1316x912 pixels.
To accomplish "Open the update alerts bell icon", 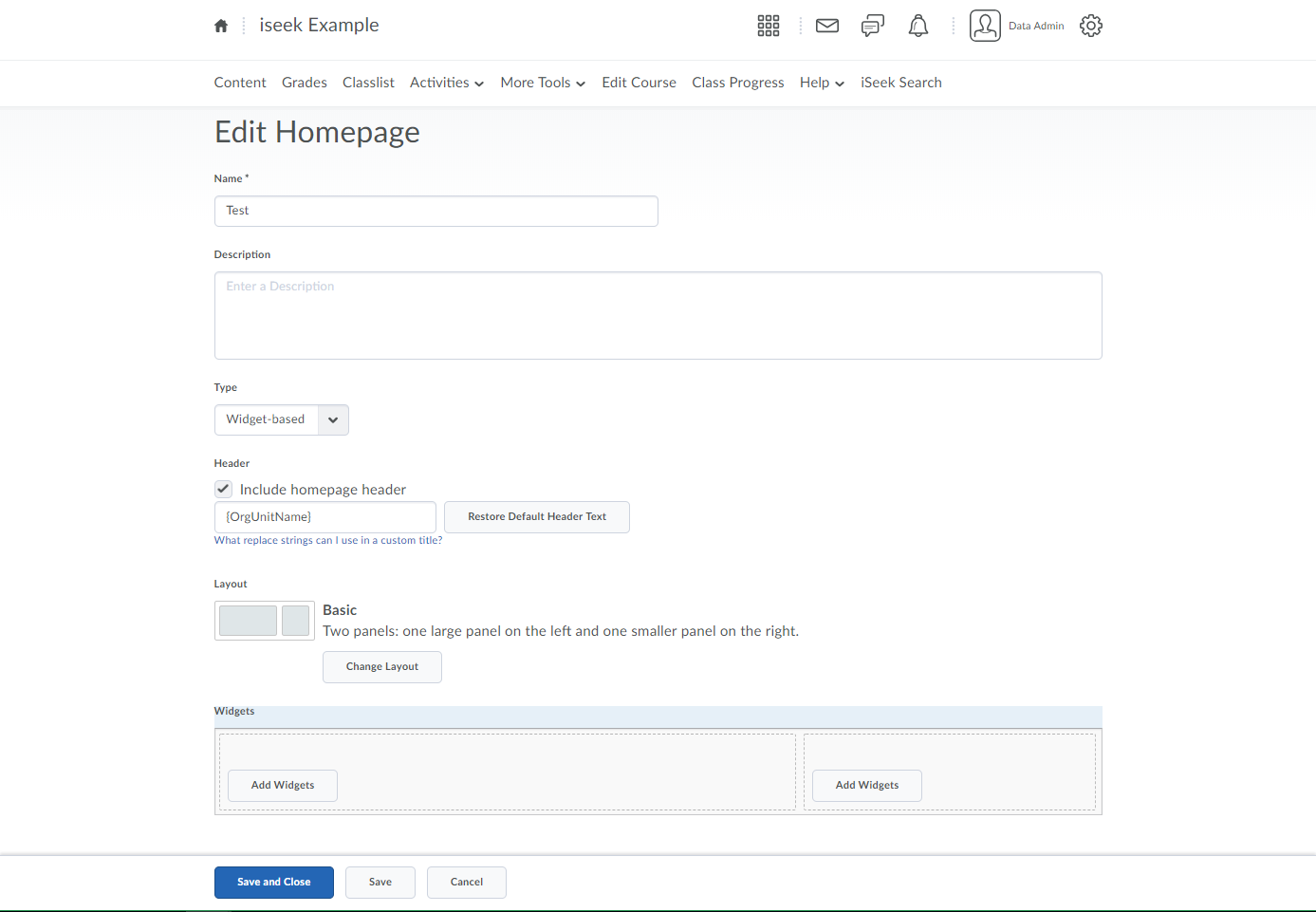I will 917,26.
